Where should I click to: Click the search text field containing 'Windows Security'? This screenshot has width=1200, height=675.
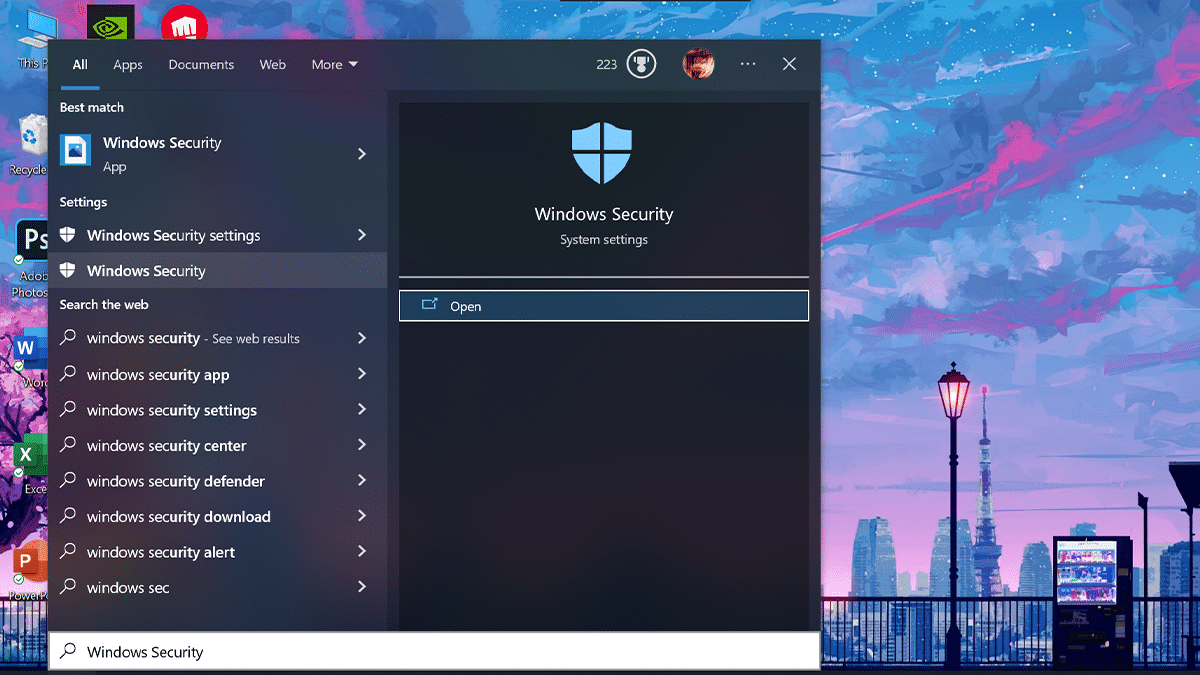pos(434,651)
